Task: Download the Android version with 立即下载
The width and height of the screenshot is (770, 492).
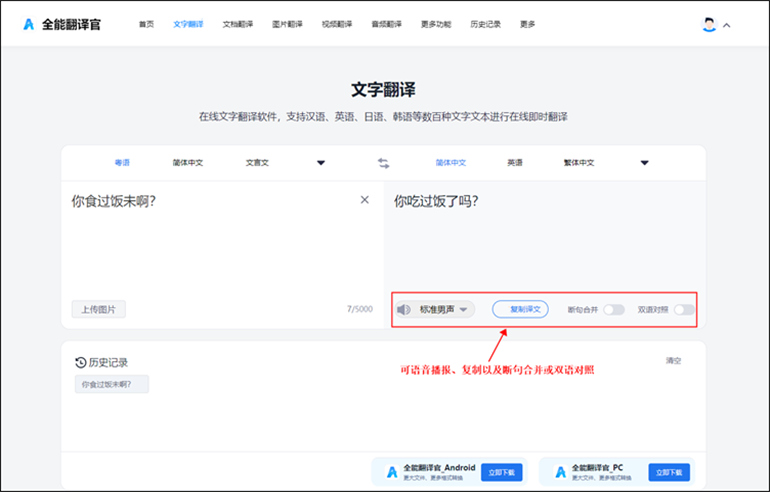Action: pos(501,471)
